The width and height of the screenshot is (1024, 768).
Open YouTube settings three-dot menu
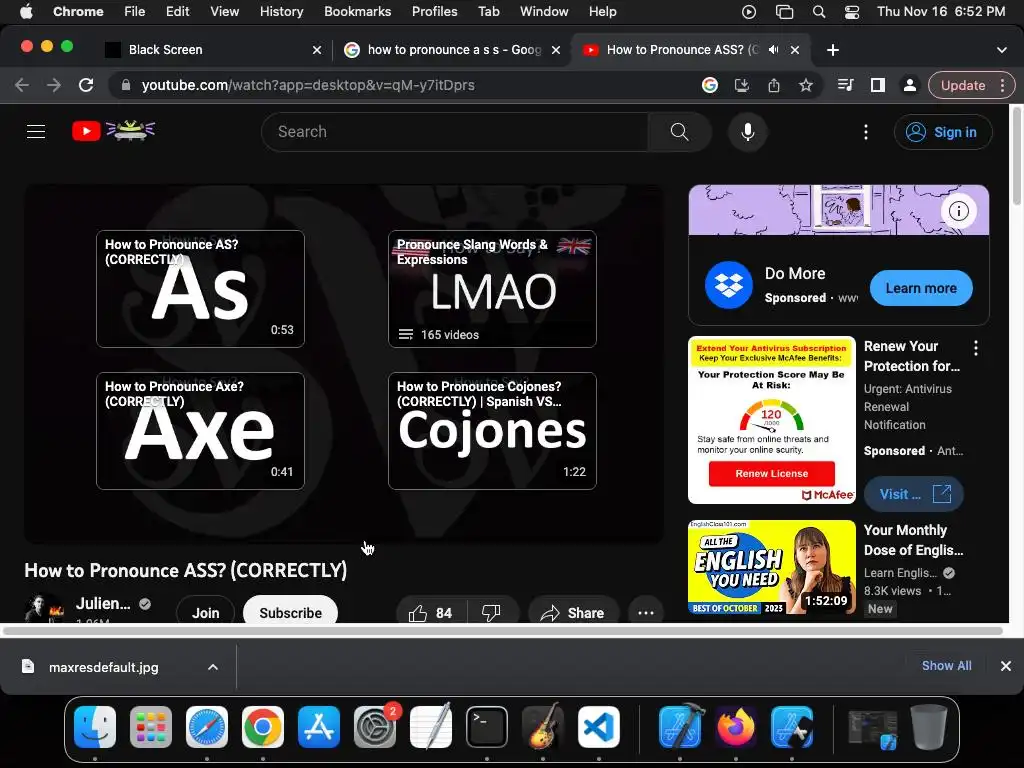[866, 132]
